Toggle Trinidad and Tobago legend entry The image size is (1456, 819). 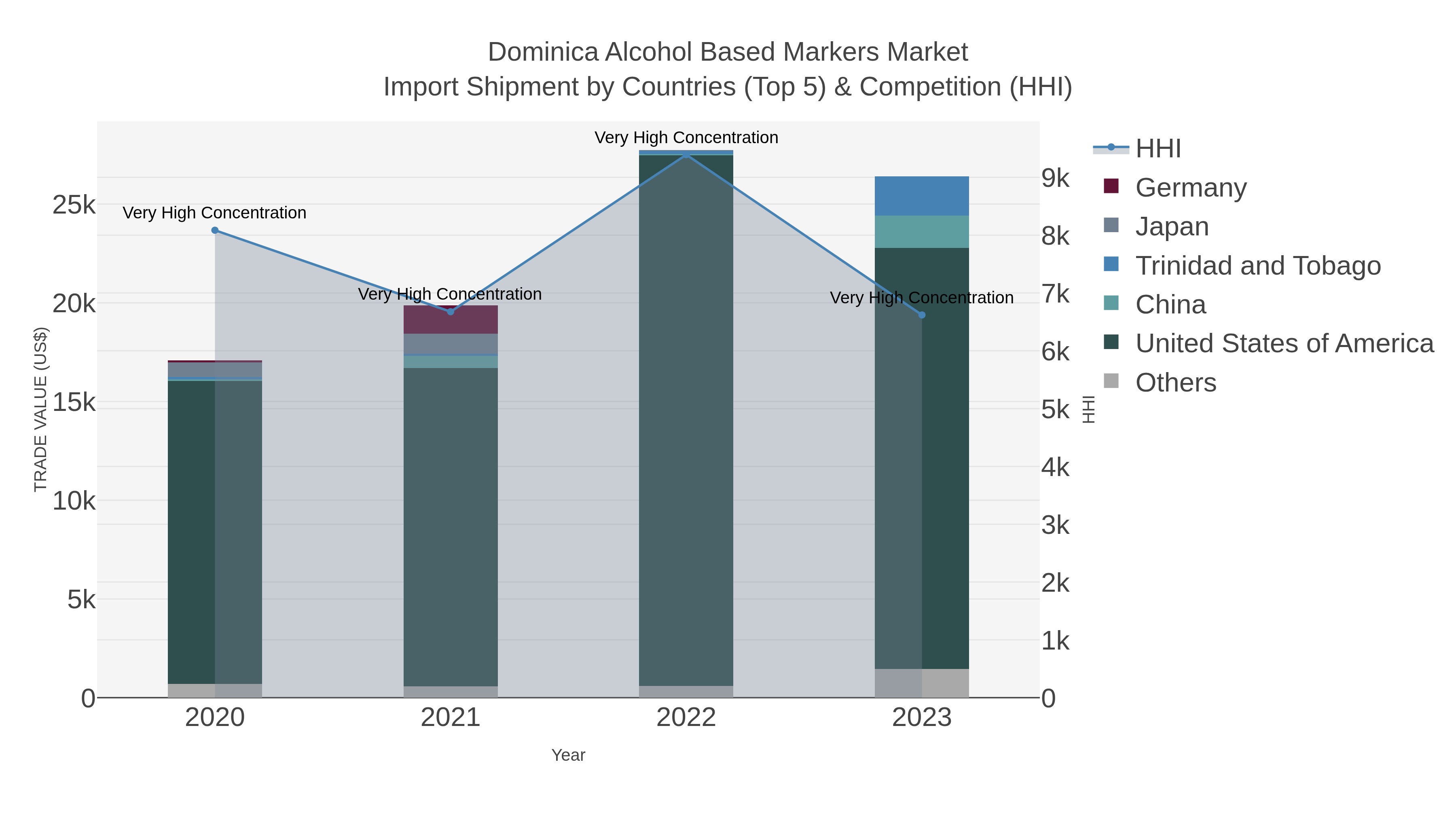tap(1242, 265)
